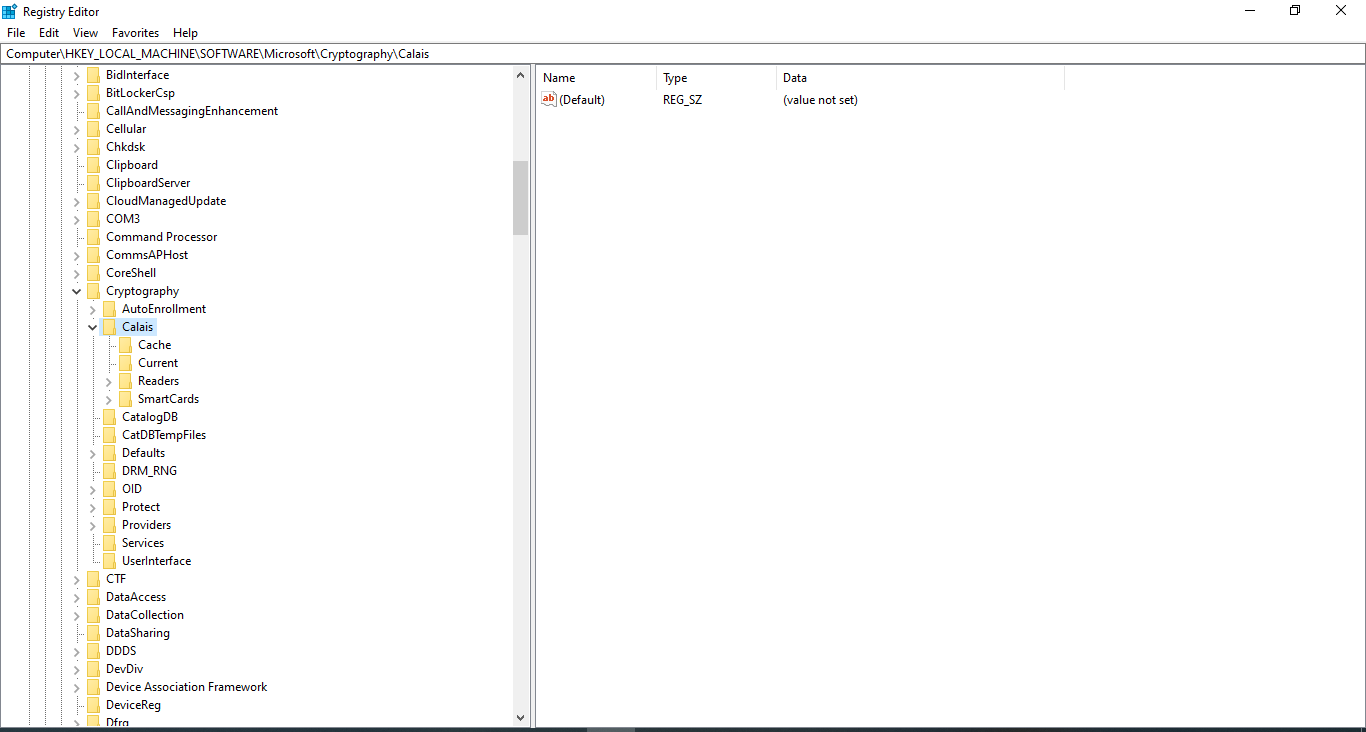Select the DDDS key
The height and width of the screenshot is (732, 1366).
[121, 651]
